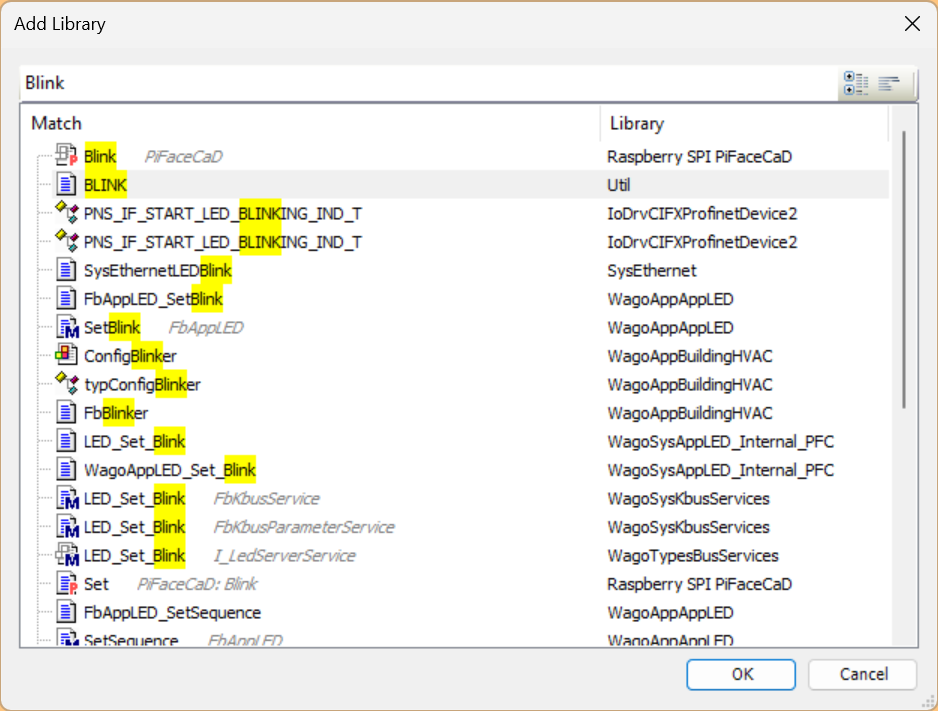The width and height of the screenshot is (938, 711).
Task: Click WagoAppBuildingHVAC beside ConfigBlinker
Action: [x=690, y=356]
